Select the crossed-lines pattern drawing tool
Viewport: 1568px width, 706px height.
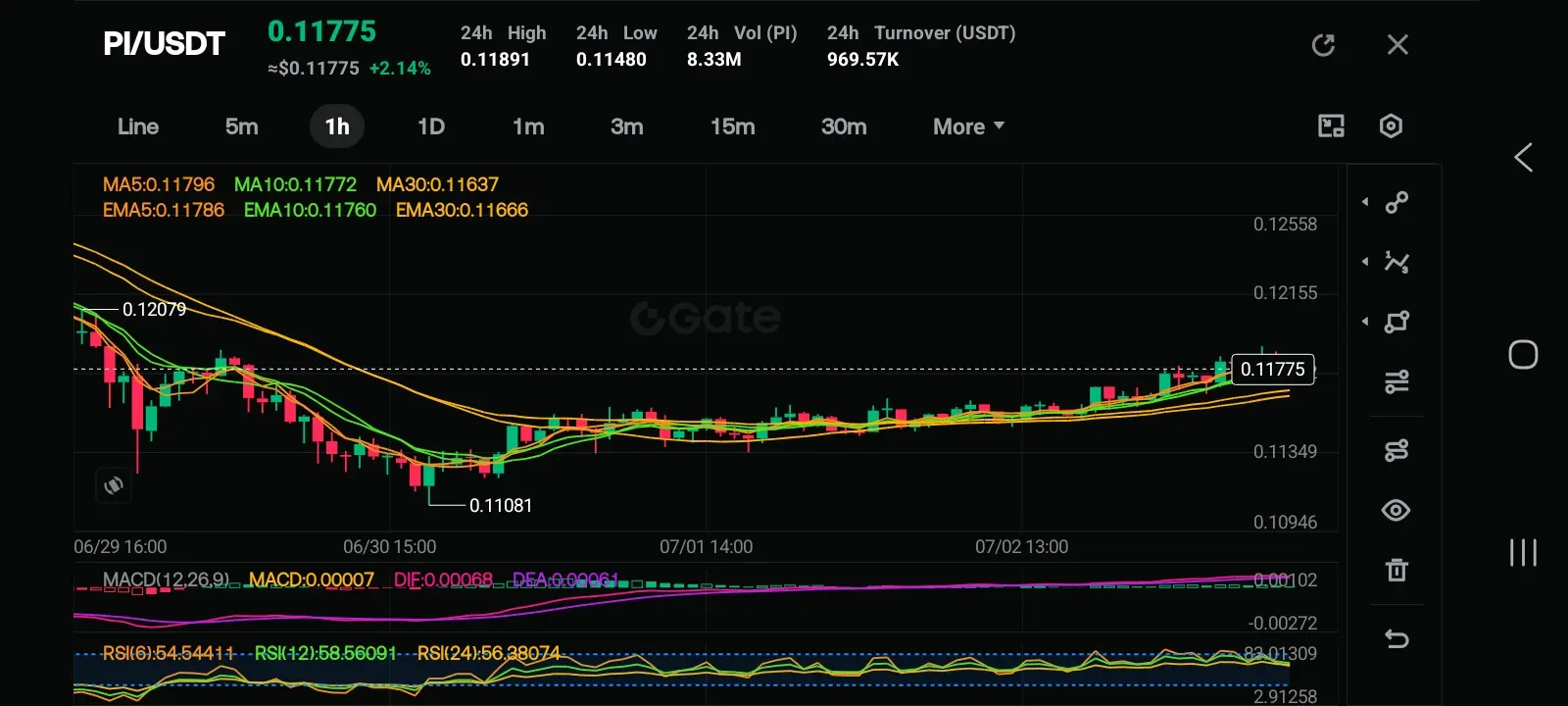[1396, 262]
